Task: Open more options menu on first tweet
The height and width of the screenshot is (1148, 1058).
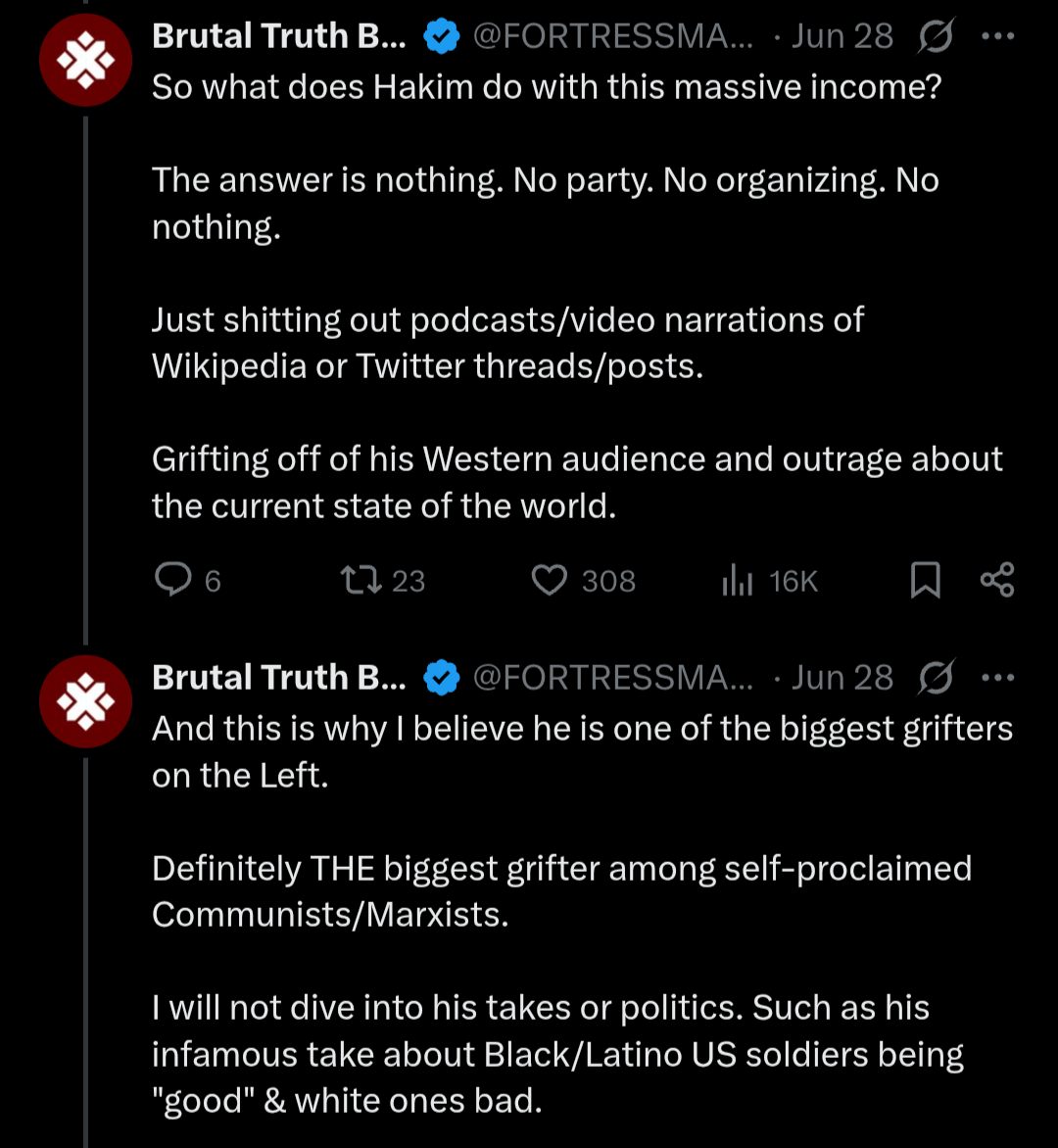Action: pos(997,37)
